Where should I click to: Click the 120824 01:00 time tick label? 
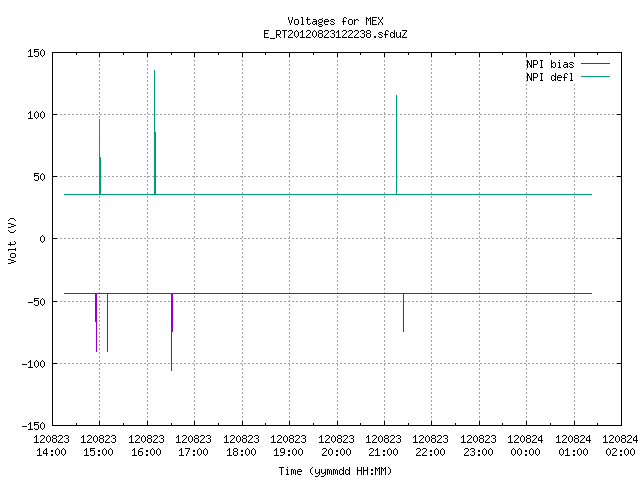coord(573,446)
